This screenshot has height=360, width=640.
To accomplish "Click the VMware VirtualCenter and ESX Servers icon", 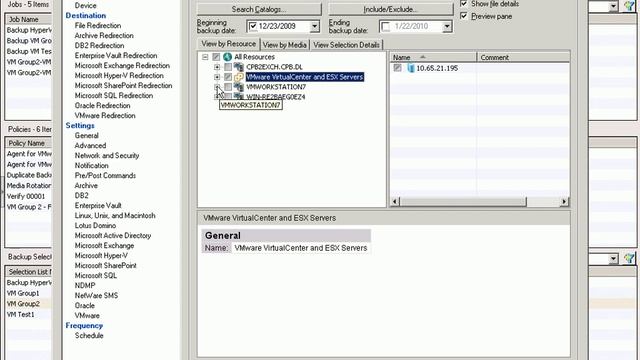I will (239, 77).
